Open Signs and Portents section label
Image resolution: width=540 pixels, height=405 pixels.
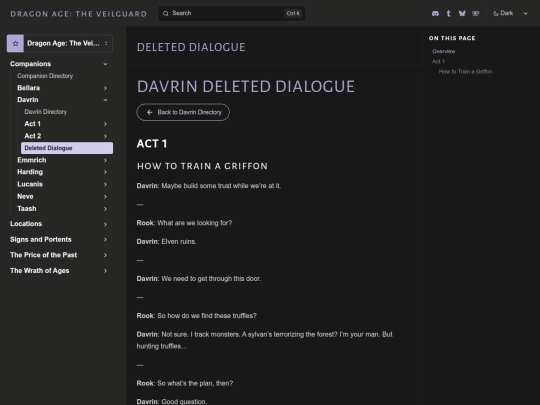click(x=41, y=239)
